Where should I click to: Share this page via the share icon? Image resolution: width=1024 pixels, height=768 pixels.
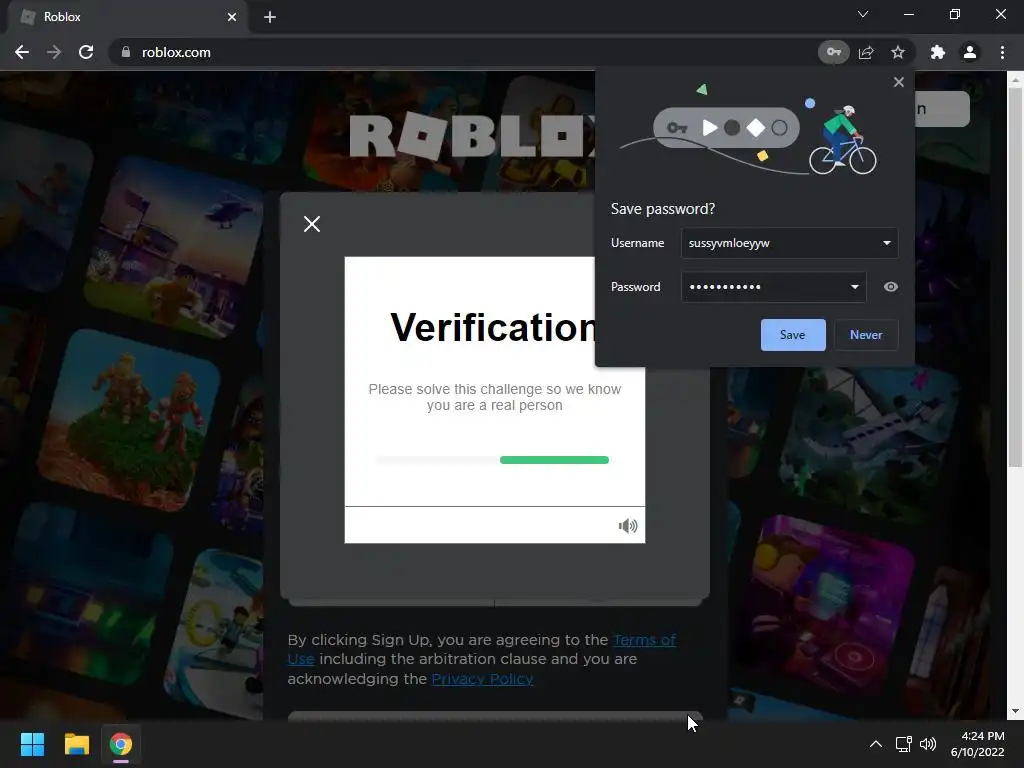pos(866,52)
